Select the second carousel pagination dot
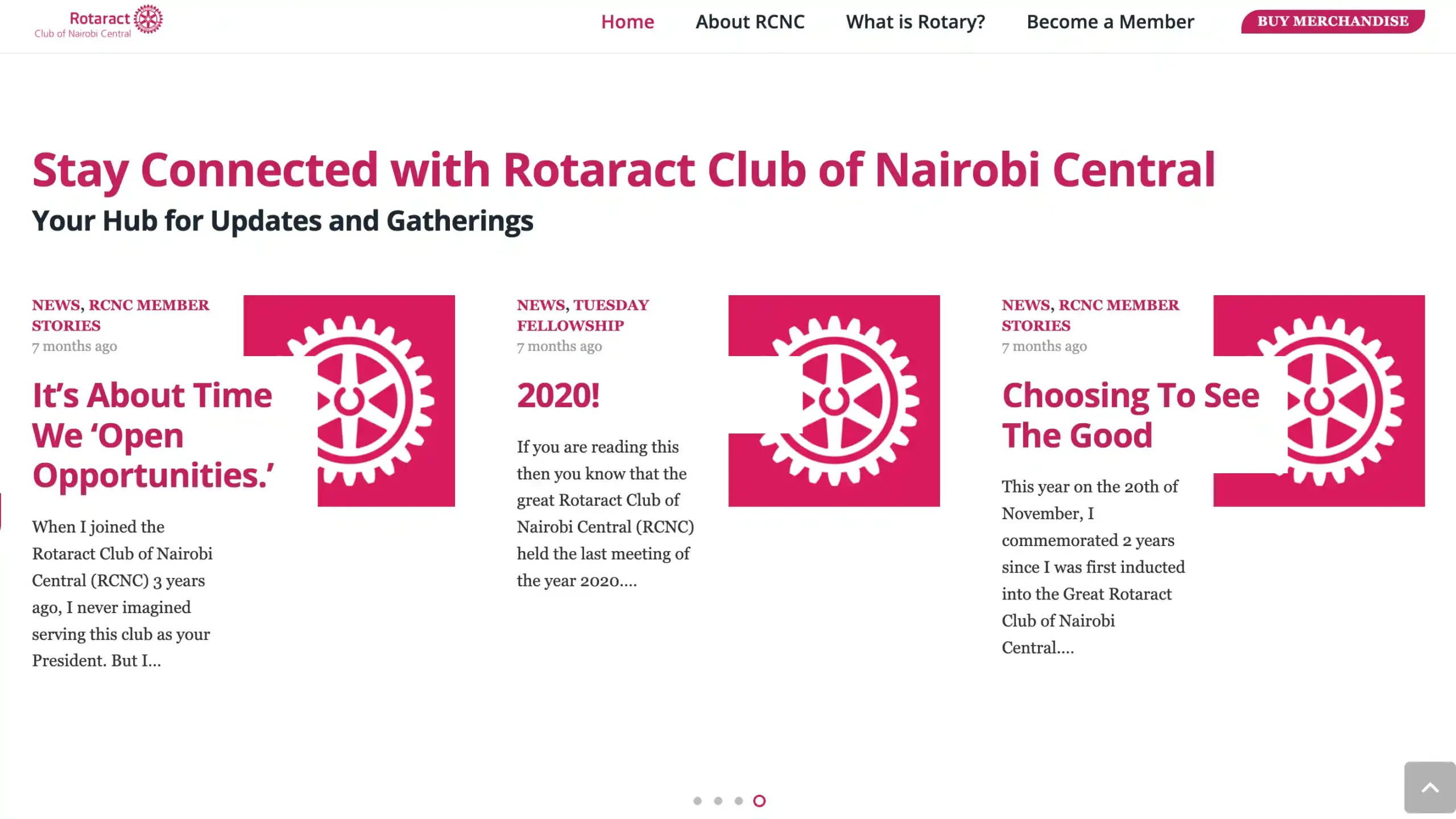 click(718, 801)
